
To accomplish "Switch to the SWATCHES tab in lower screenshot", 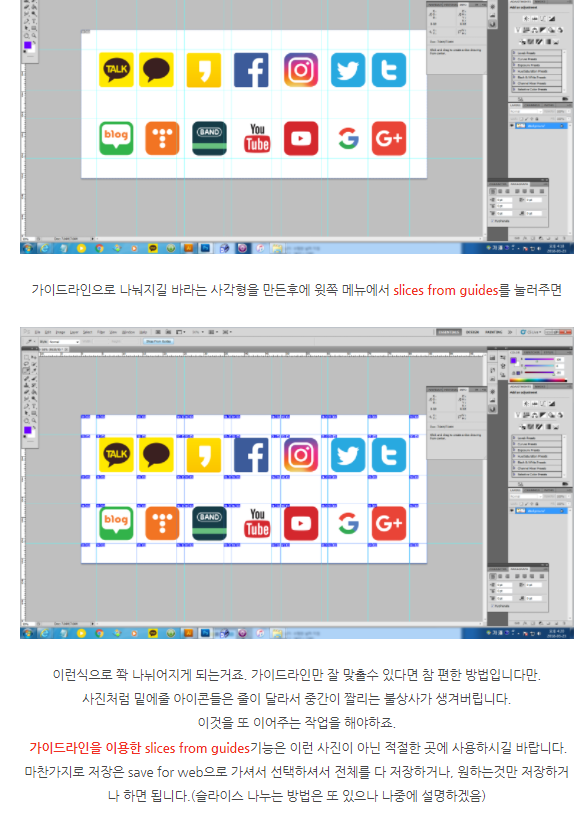I will (532, 353).
